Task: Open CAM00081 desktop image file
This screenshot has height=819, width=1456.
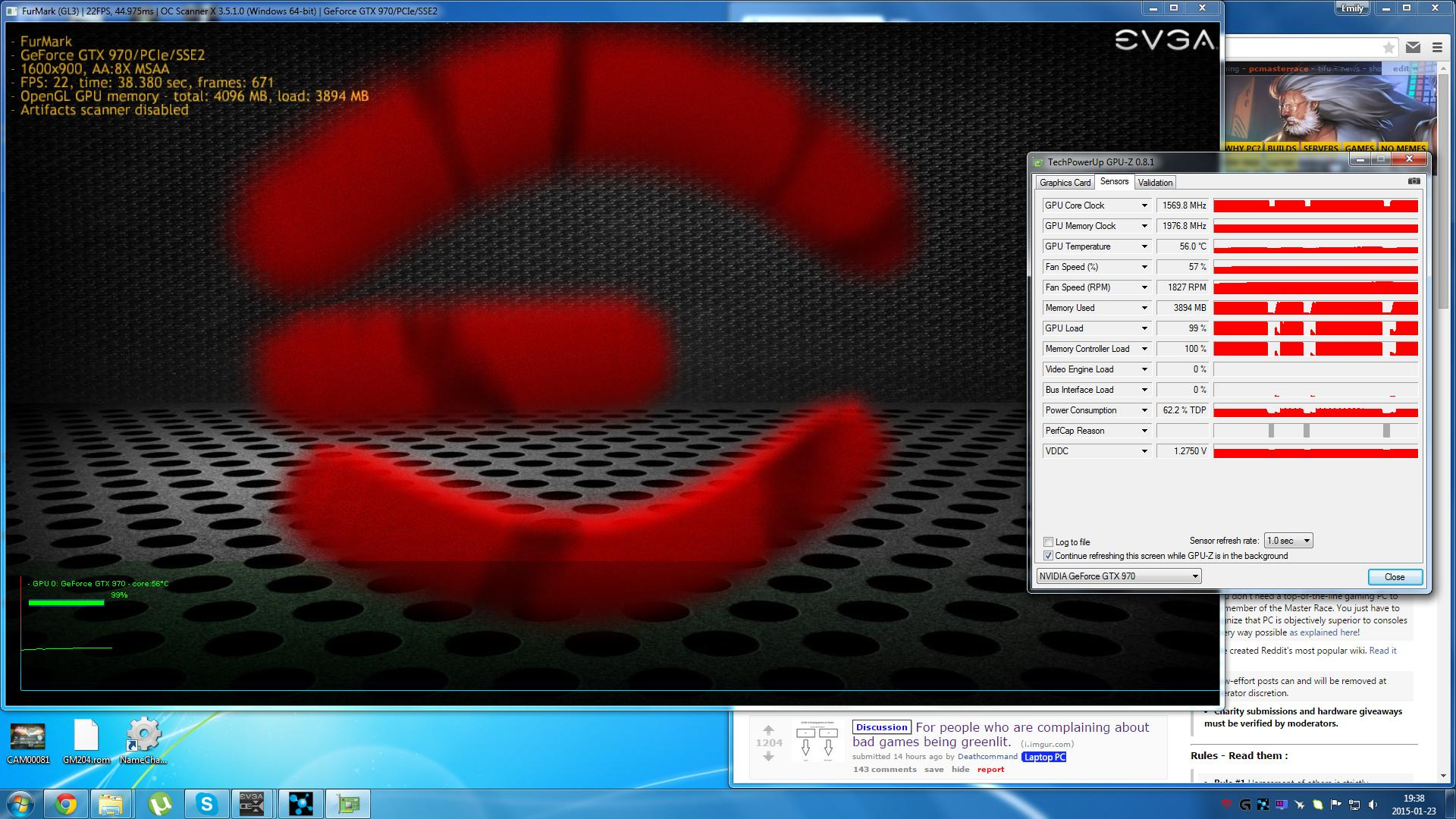Action: pos(28,742)
